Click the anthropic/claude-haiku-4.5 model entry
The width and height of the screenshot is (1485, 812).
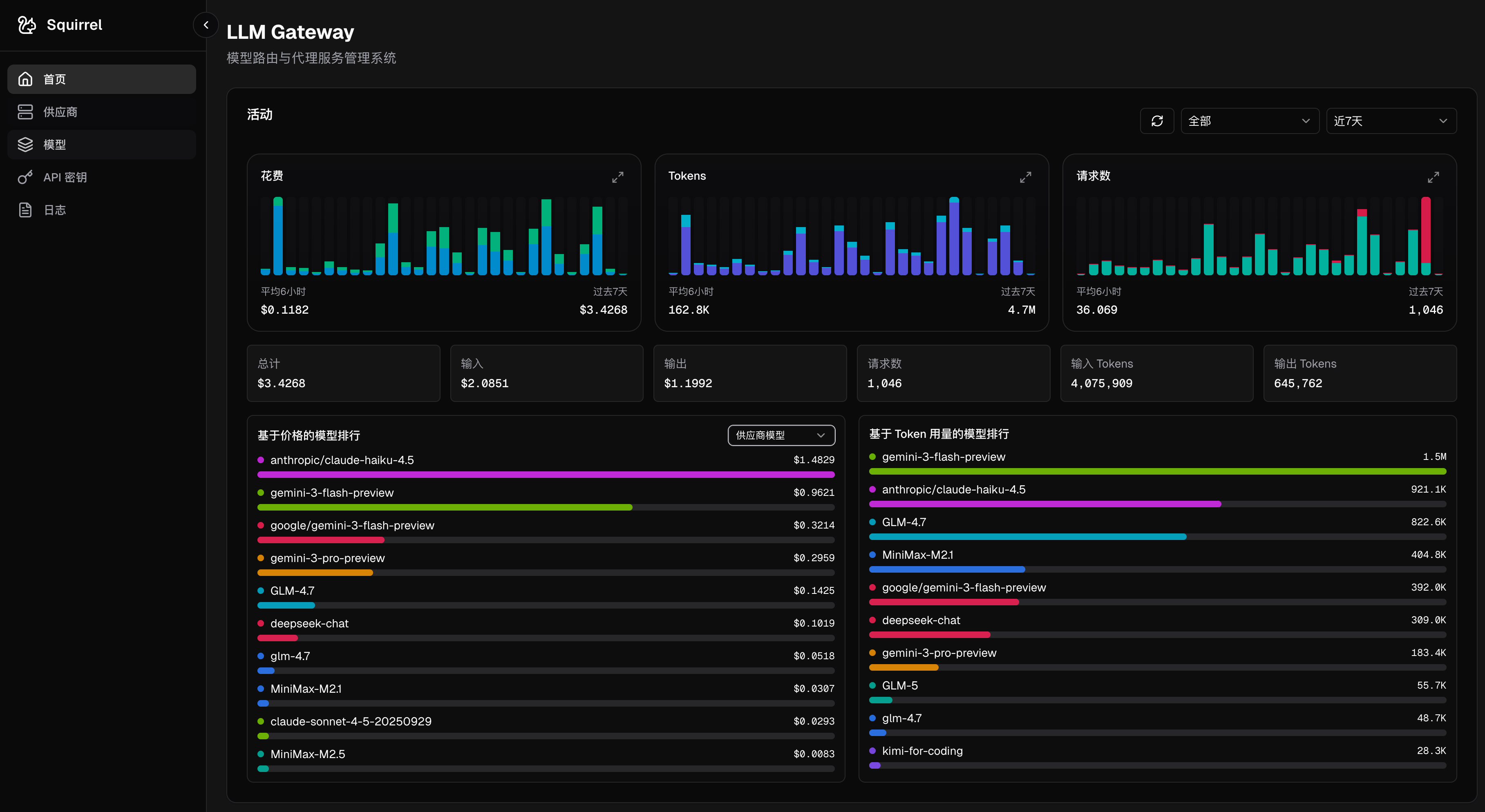(x=342, y=460)
